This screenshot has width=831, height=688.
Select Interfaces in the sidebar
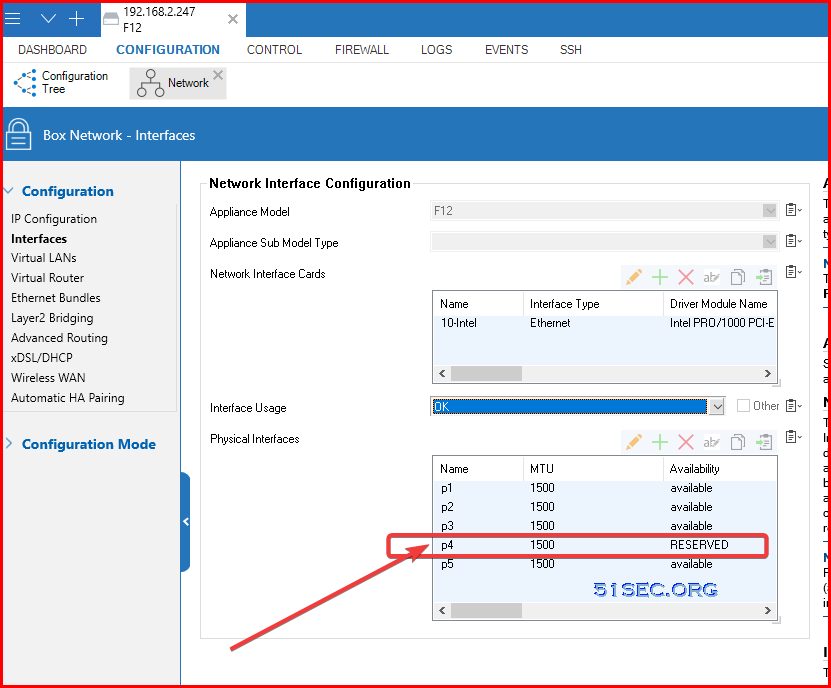pyautogui.click(x=39, y=239)
